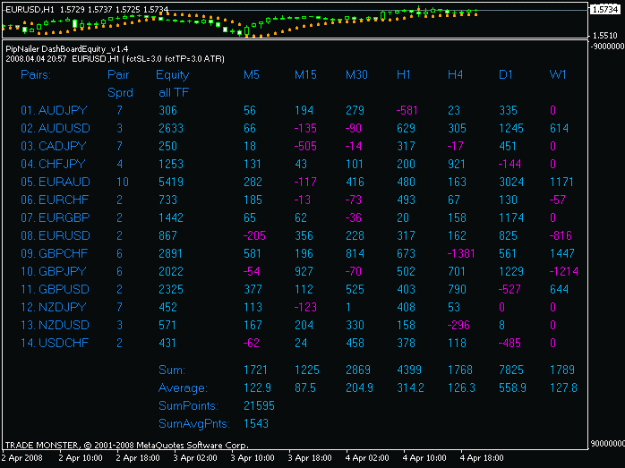625x468 pixels.
Task: Click the '4 Apr 18:00' time axis label
Action: 482,458
